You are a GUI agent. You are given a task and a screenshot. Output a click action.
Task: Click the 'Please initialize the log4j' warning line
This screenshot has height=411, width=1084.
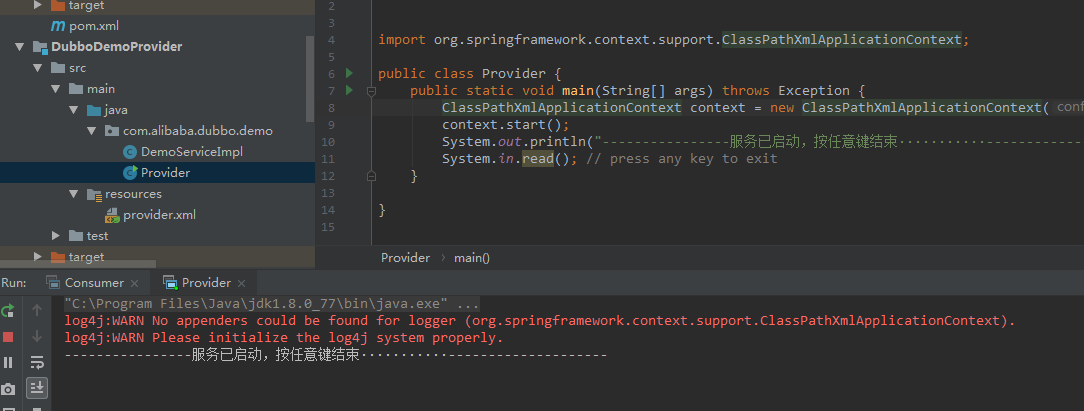coord(284,338)
